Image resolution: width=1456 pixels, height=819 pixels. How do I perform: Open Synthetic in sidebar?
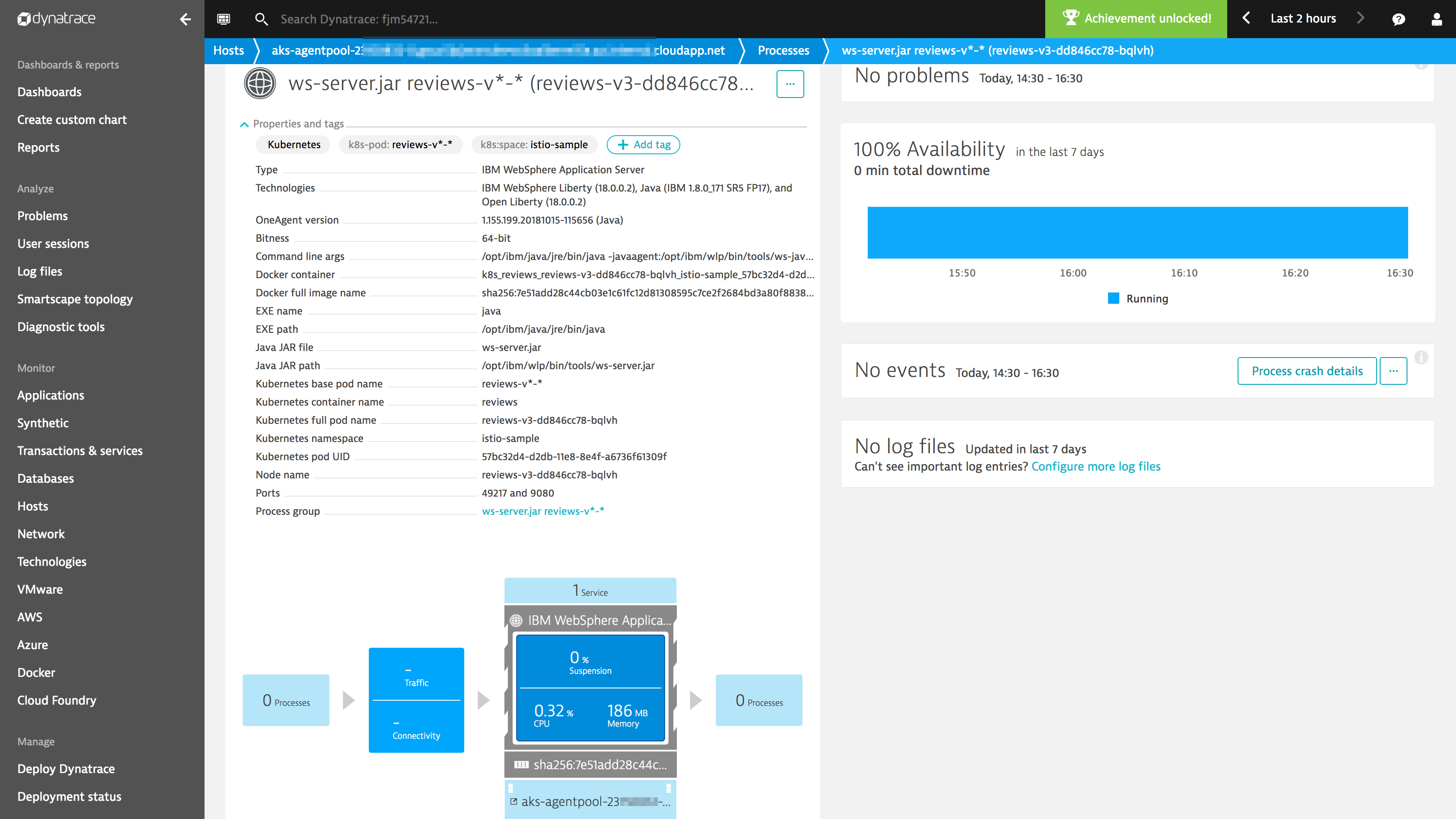click(42, 423)
